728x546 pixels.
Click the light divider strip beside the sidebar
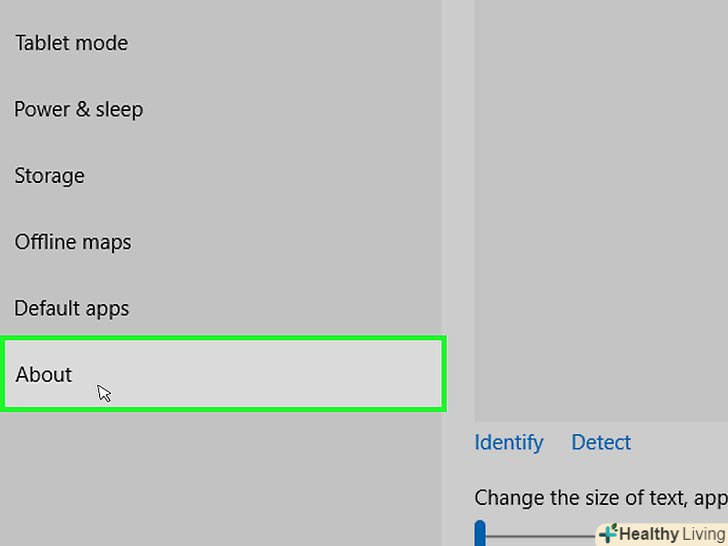click(x=458, y=200)
